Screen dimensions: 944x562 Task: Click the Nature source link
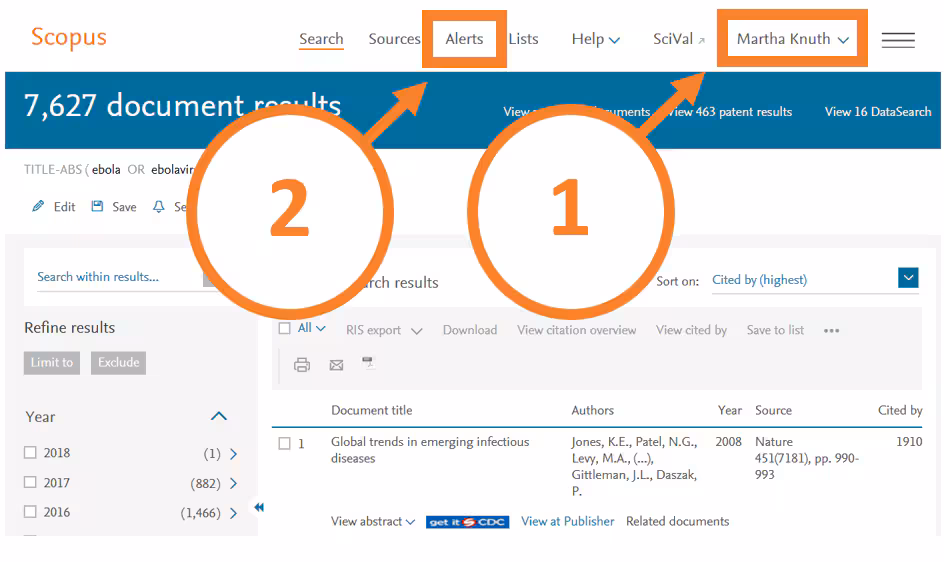pyautogui.click(x=774, y=442)
